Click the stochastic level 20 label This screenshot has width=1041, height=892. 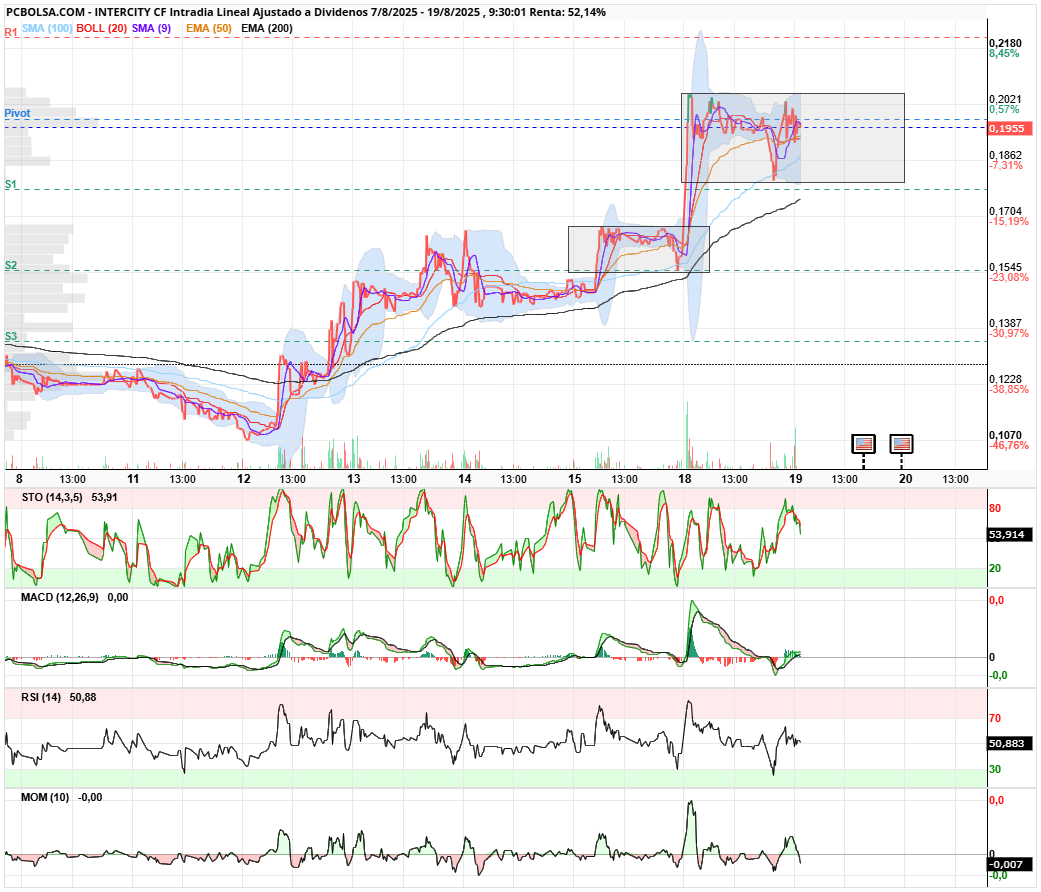point(995,569)
